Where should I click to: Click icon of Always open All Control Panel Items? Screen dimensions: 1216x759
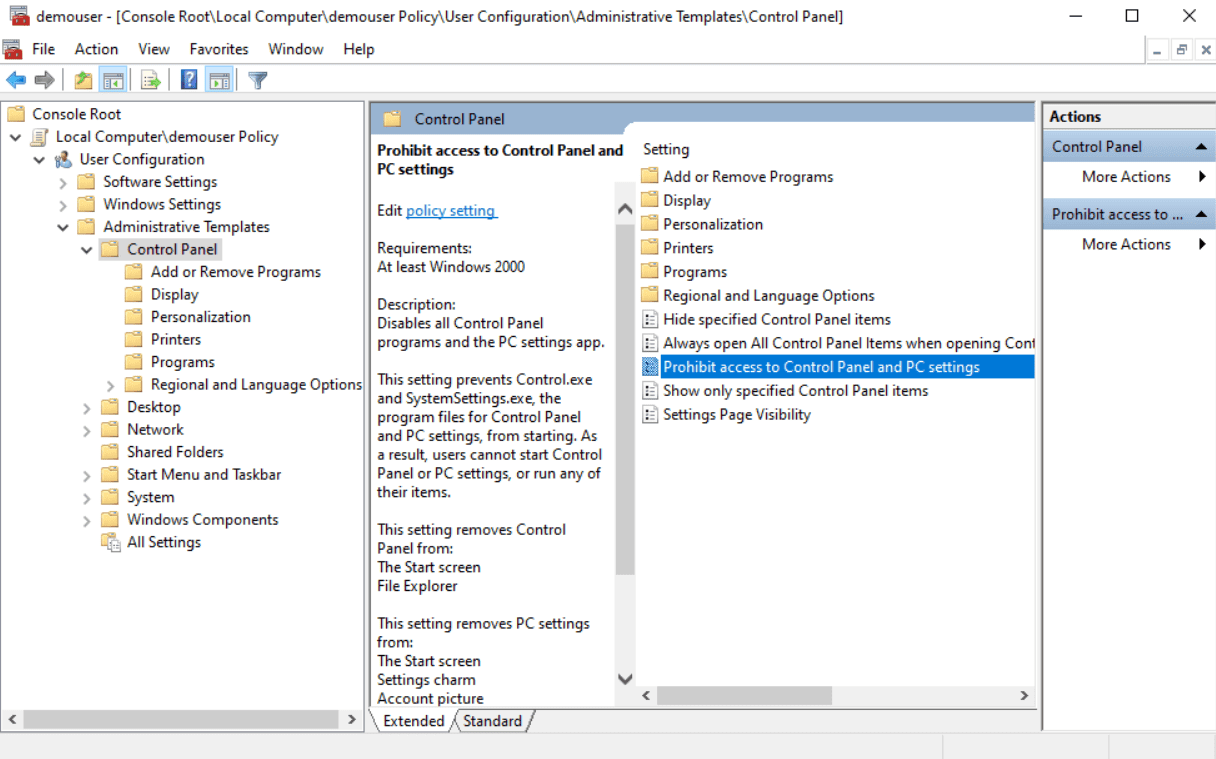pyautogui.click(x=649, y=343)
